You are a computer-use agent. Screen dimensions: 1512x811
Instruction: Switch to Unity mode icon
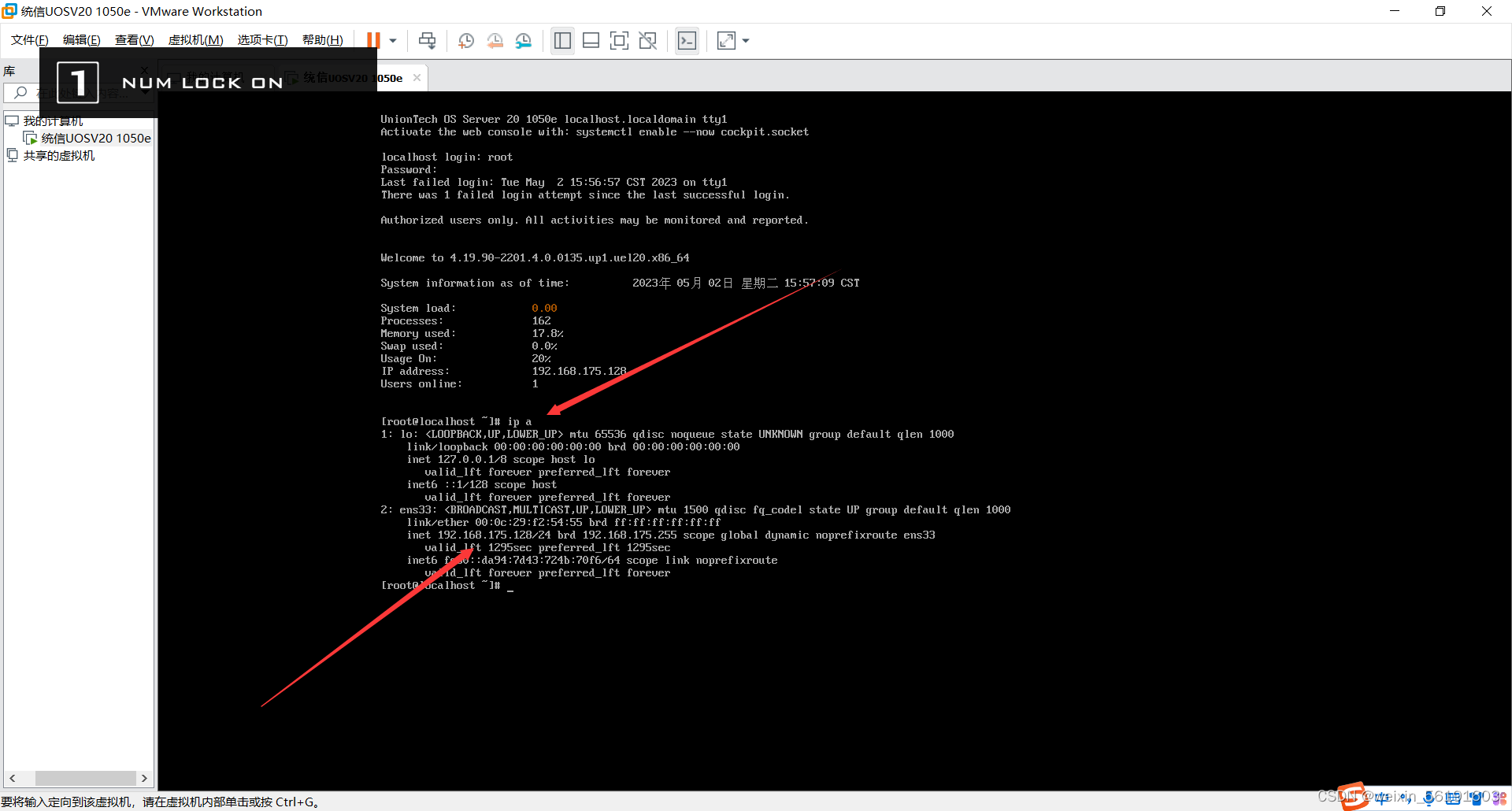pyautogui.click(x=647, y=40)
